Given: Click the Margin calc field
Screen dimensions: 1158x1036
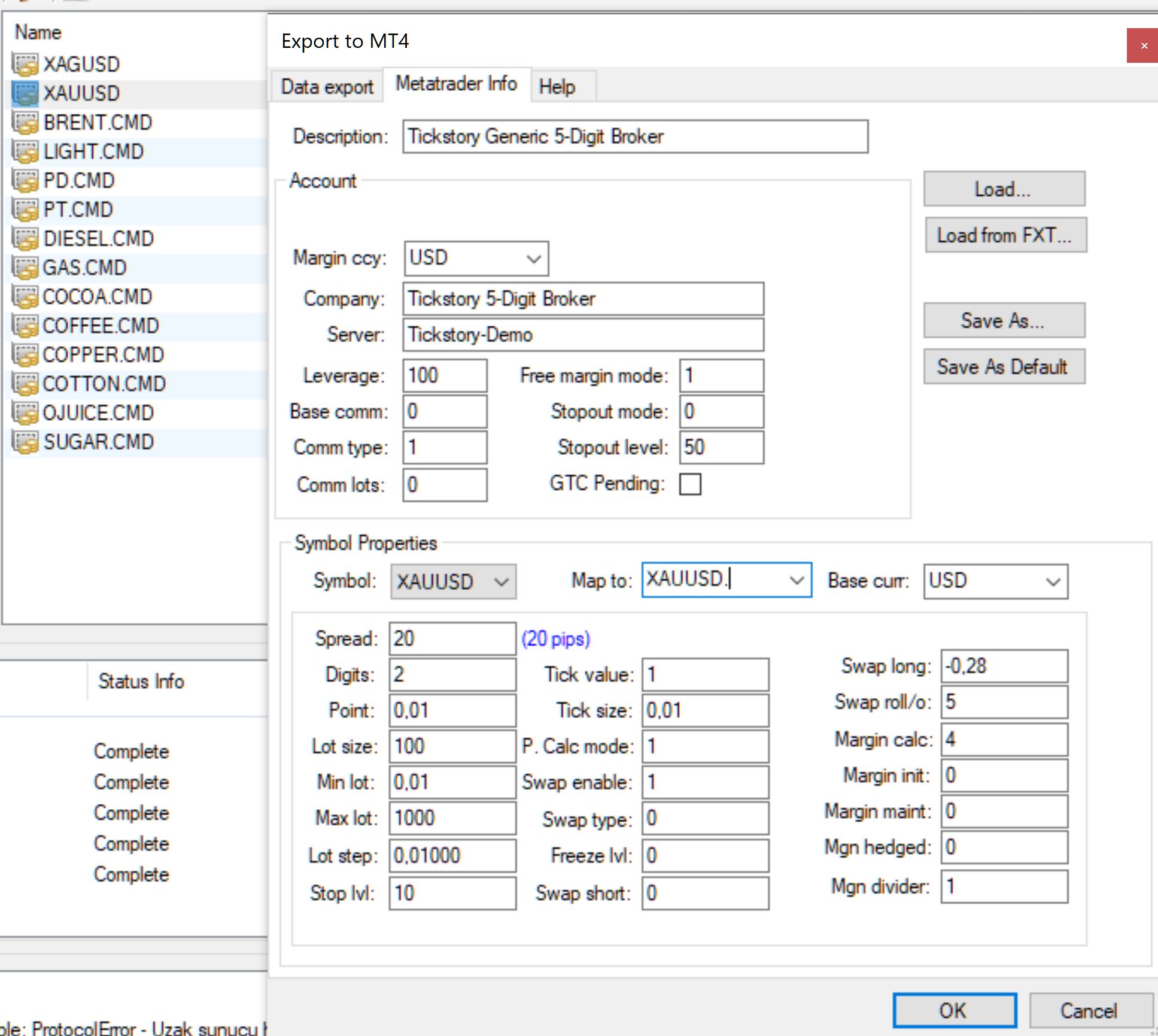Looking at the screenshot, I should click(1004, 740).
